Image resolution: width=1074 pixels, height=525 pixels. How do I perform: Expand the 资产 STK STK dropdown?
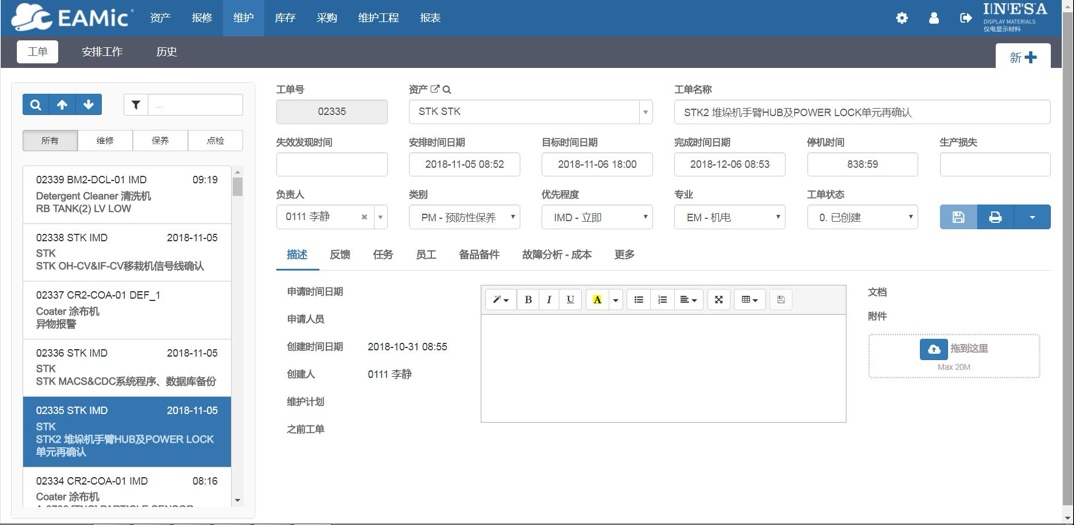tap(646, 112)
